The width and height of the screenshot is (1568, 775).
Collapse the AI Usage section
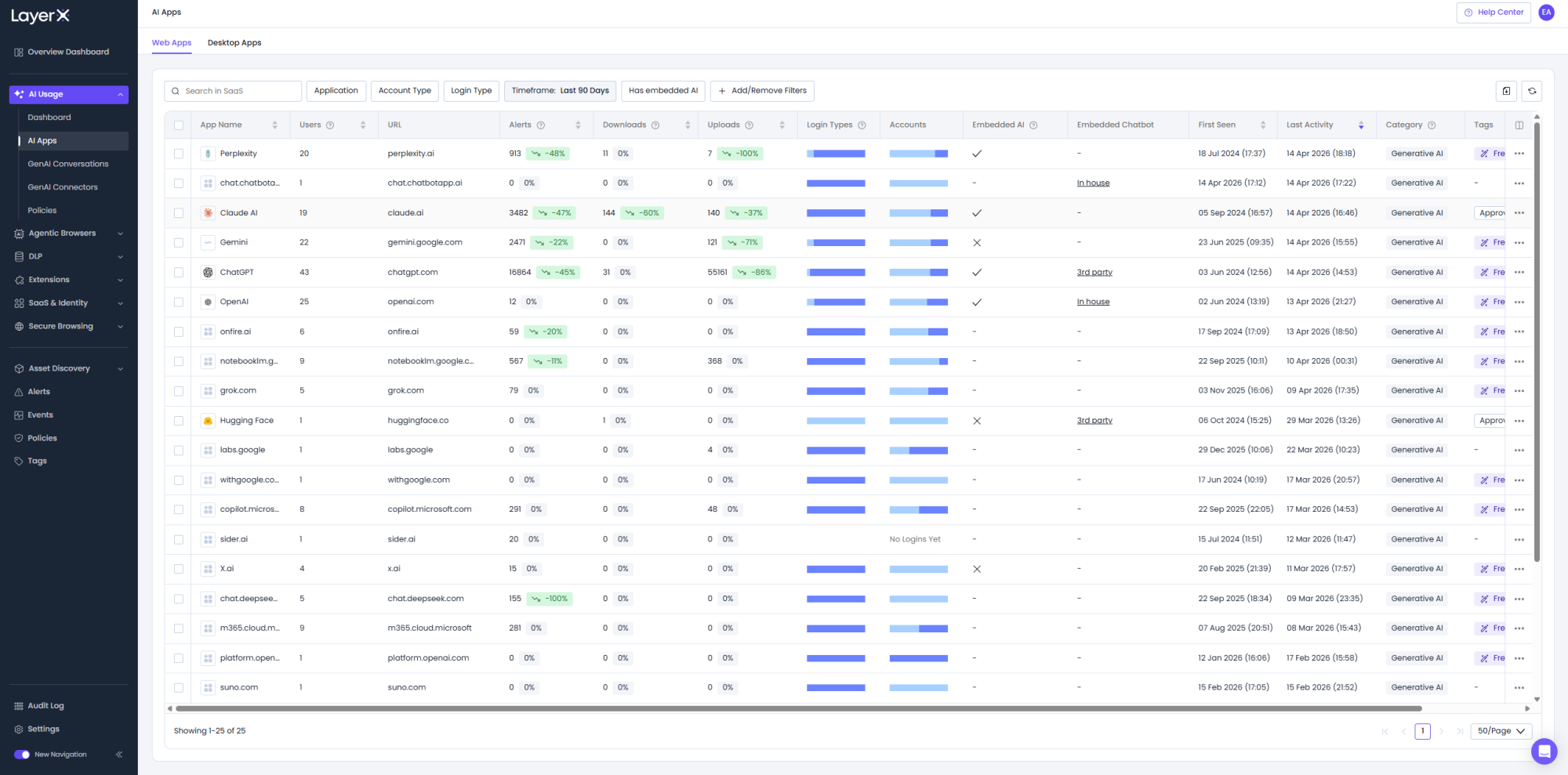[x=120, y=95]
